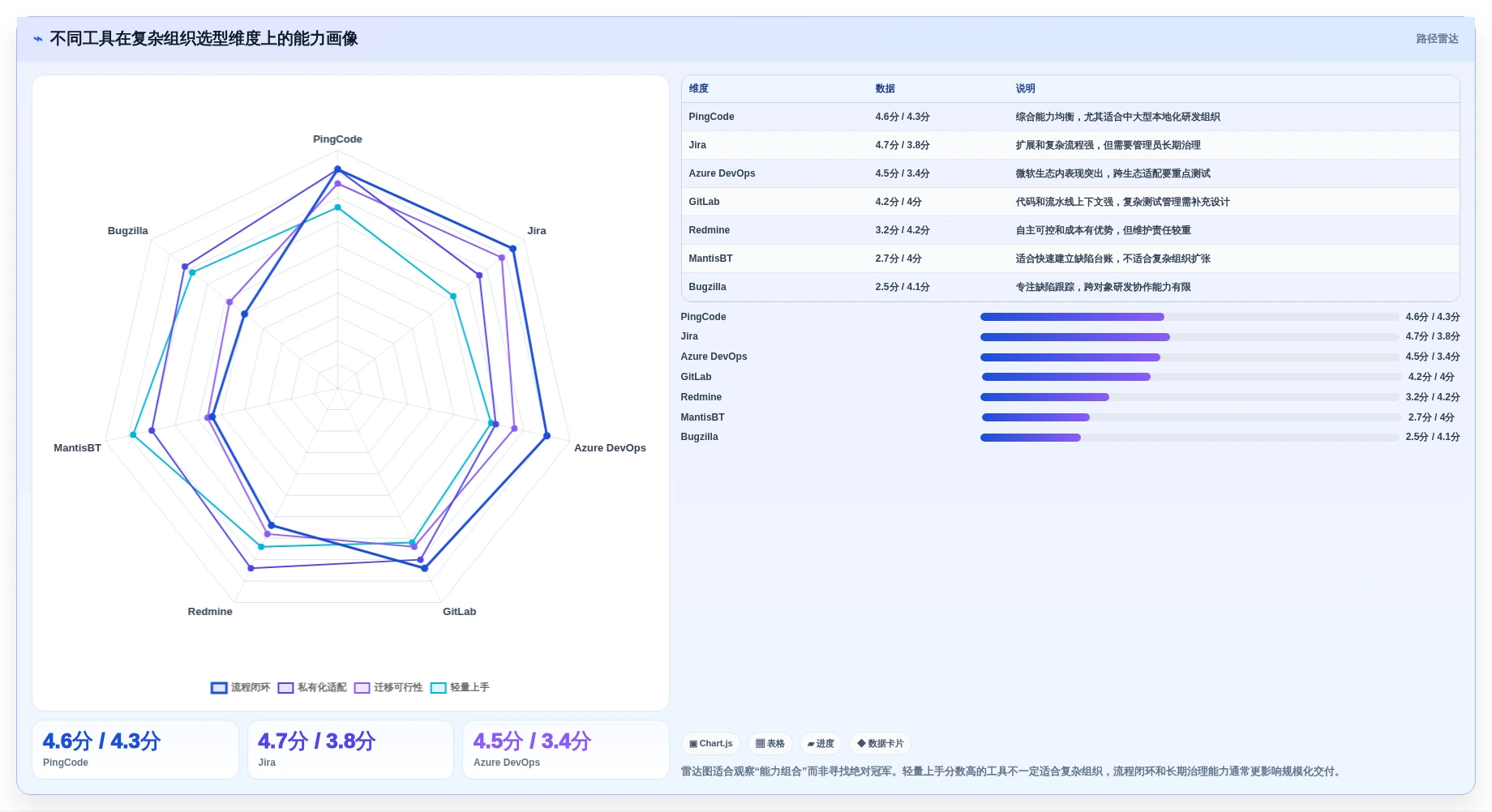Select the Bugzilla table row name
This screenshot has height=812, width=1492.
[708, 287]
